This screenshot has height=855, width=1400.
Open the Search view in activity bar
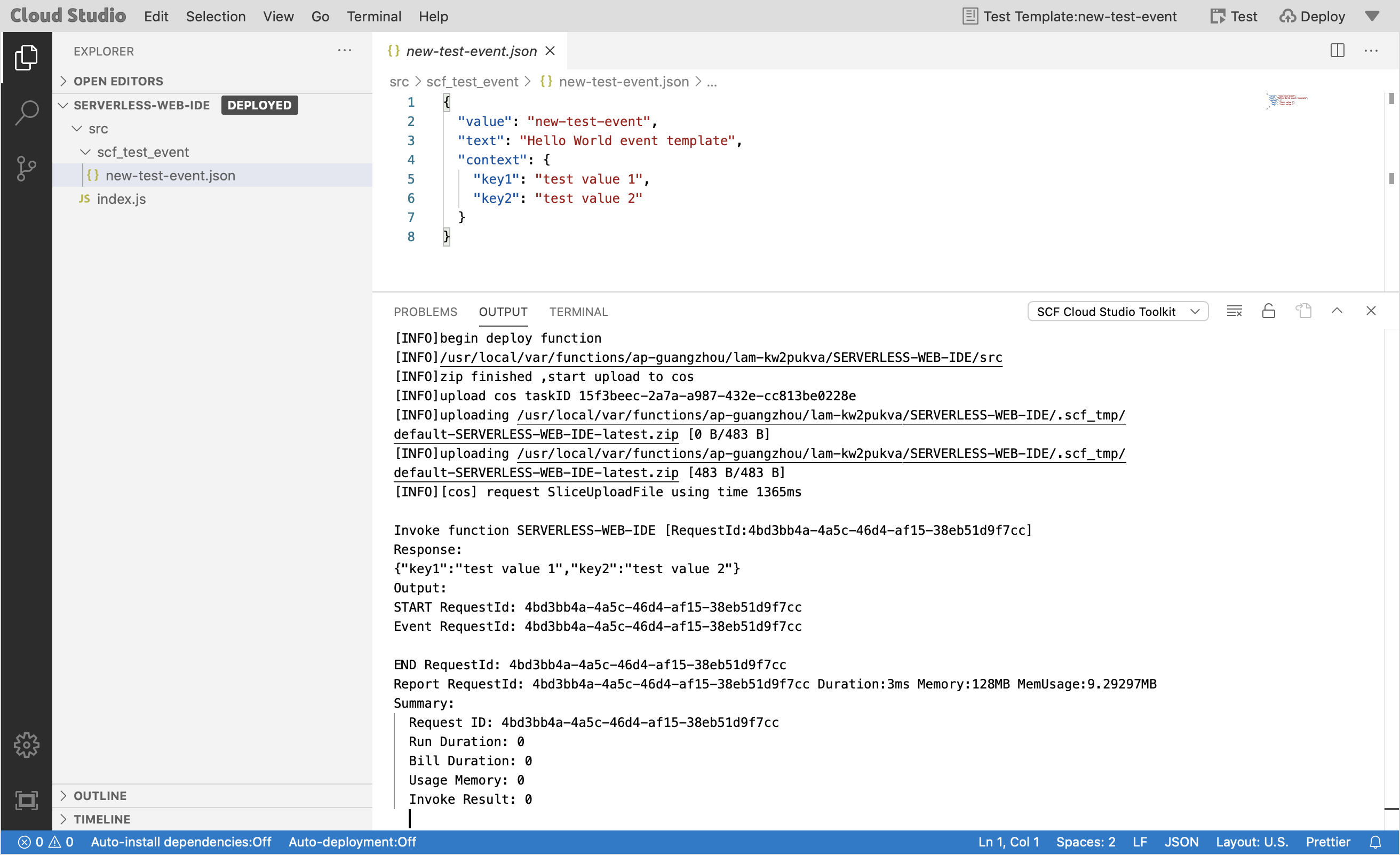(26, 113)
